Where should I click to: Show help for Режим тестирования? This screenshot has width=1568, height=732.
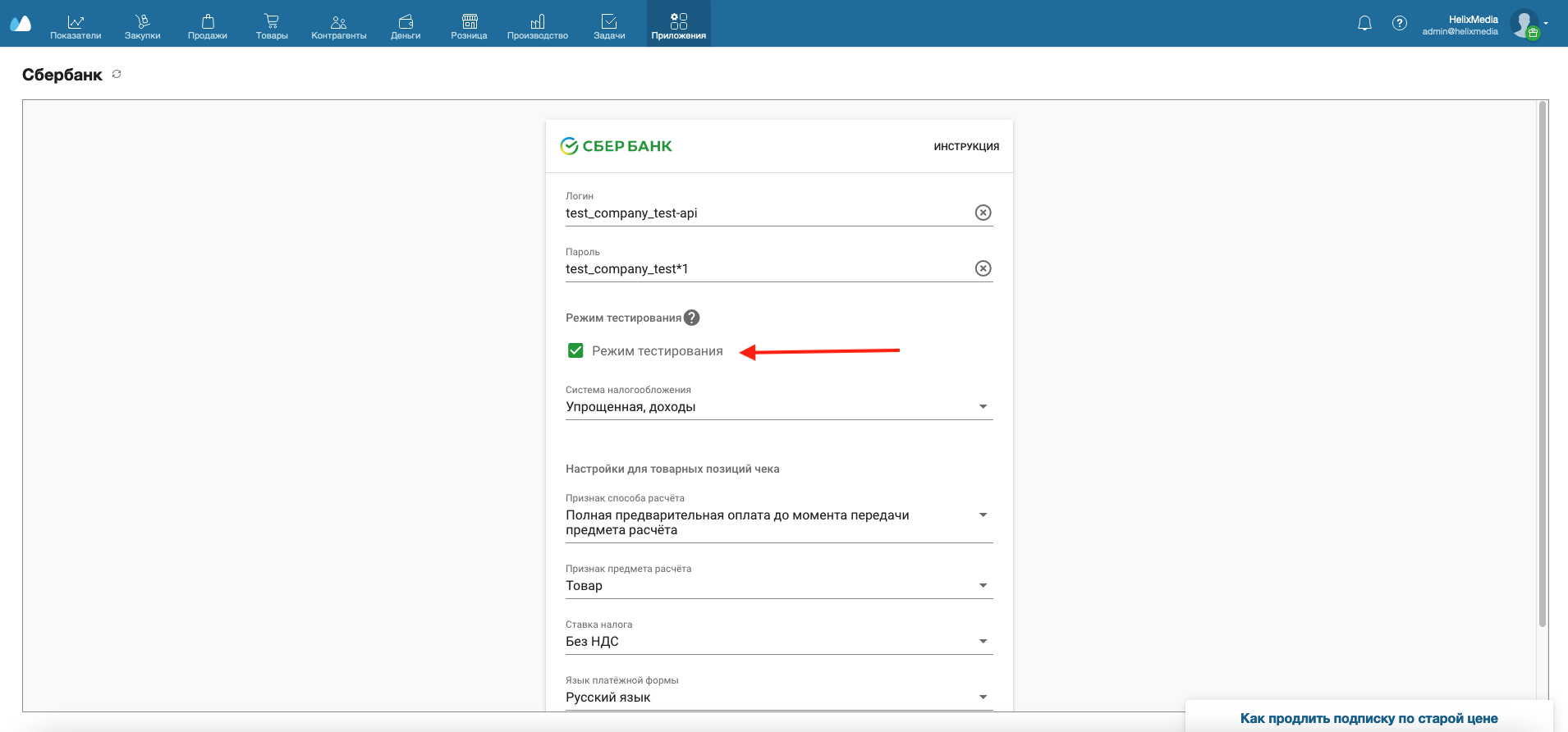coord(692,318)
